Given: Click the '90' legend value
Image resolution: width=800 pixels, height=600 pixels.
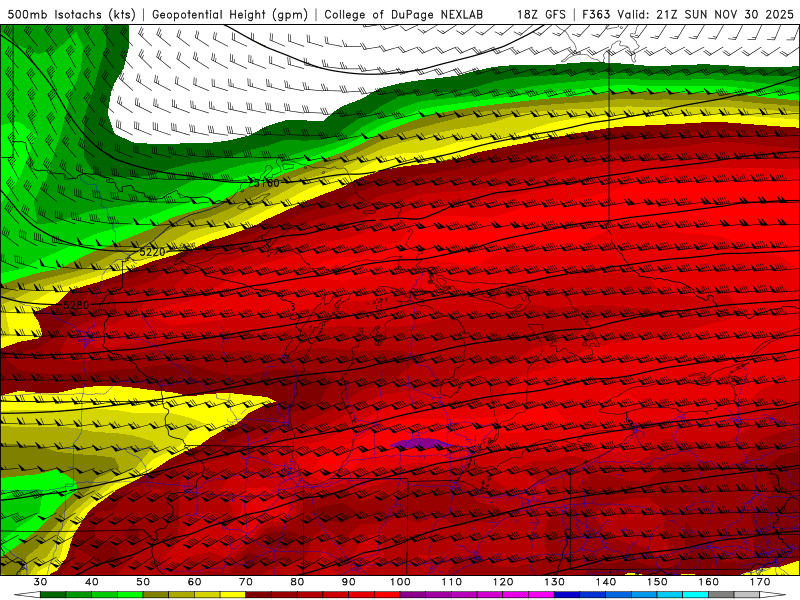Looking at the screenshot, I should [348, 582].
